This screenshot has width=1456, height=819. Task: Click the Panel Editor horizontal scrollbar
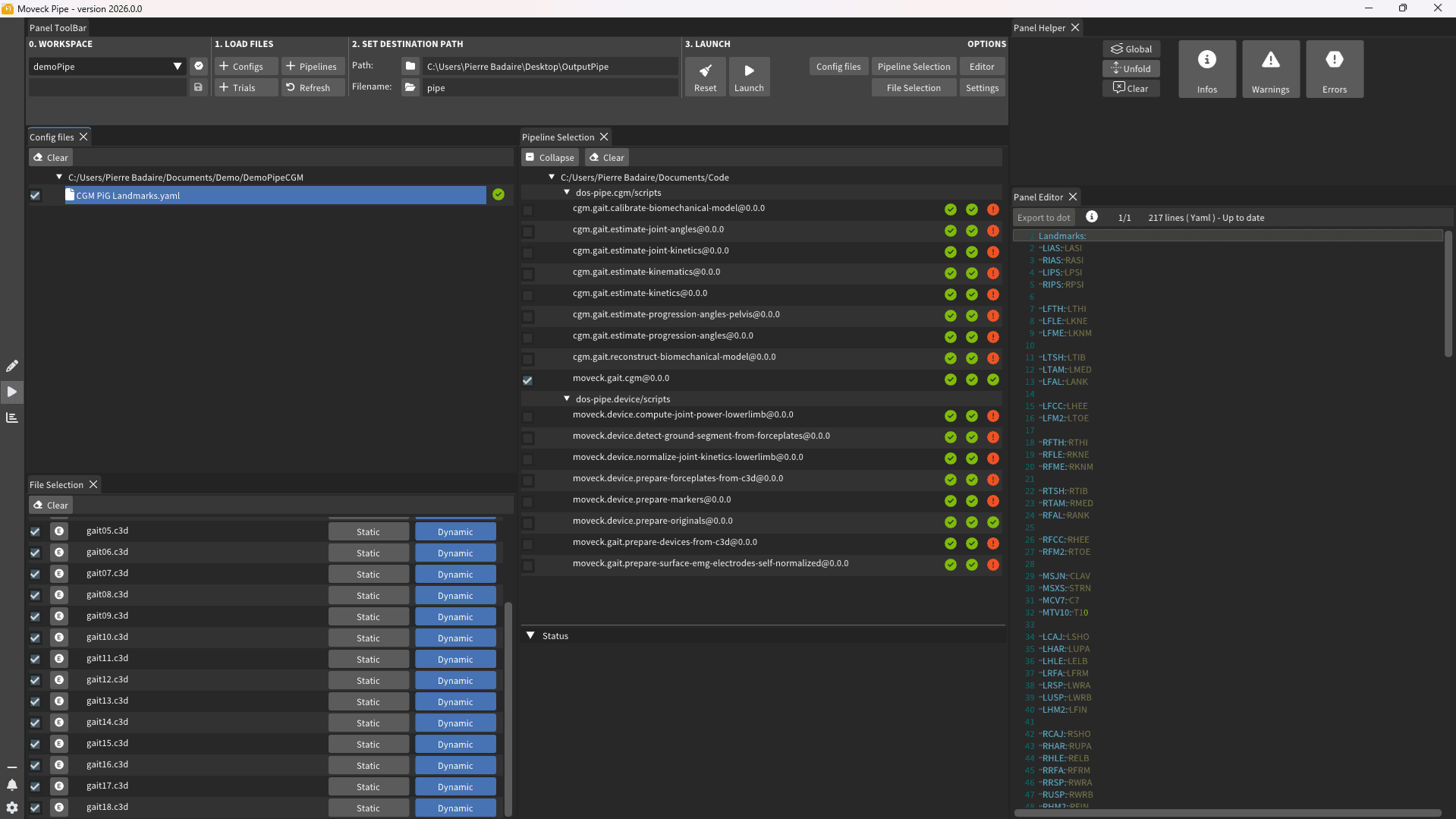click(1227, 813)
